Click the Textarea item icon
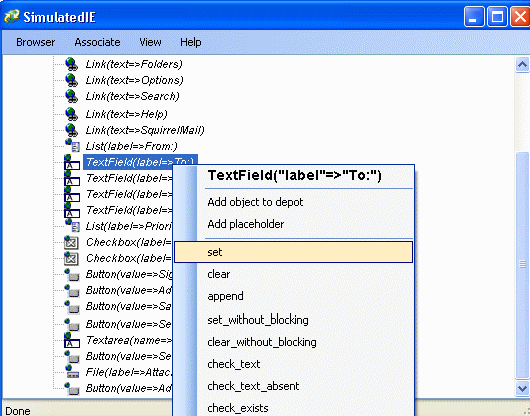The width and height of the screenshot is (530, 416). (72, 340)
